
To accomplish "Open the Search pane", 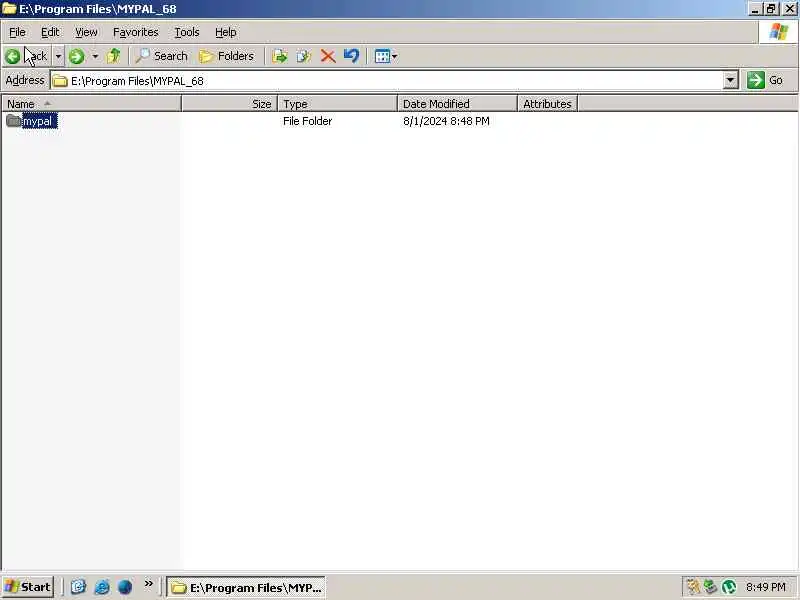I will pyautogui.click(x=162, y=56).
